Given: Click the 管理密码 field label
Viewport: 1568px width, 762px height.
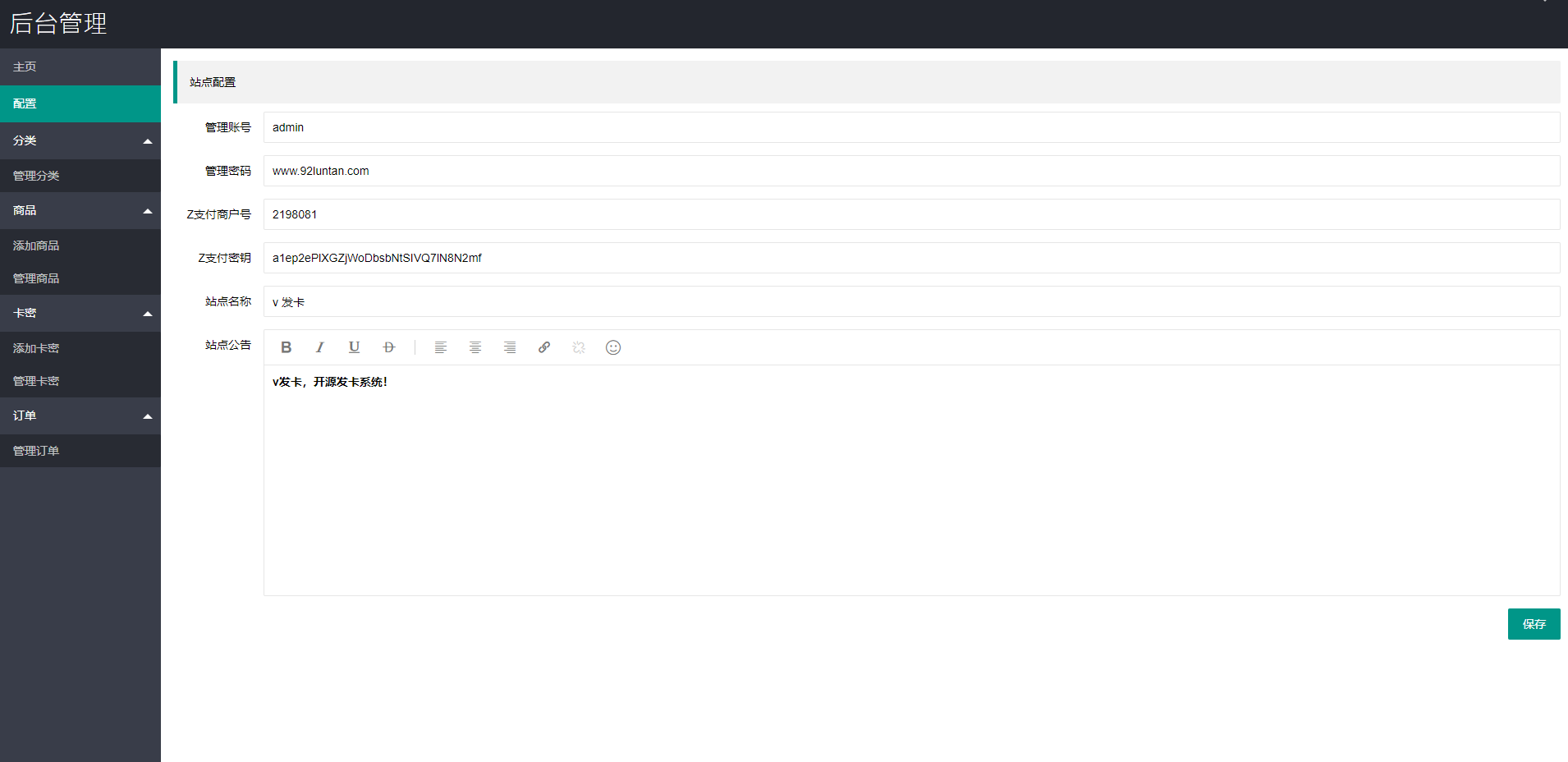Looking at the screenshot, I should (x=228, y=171).
